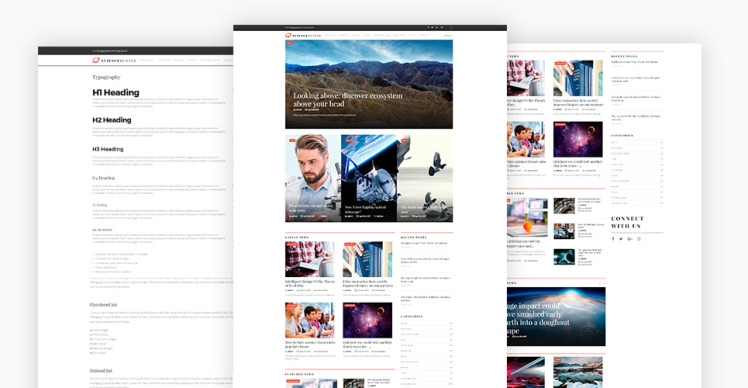The height and width of the screenshot is (388, 748).
Task: Open the hero article Looking above ecosystem
Action: point(369,84)
